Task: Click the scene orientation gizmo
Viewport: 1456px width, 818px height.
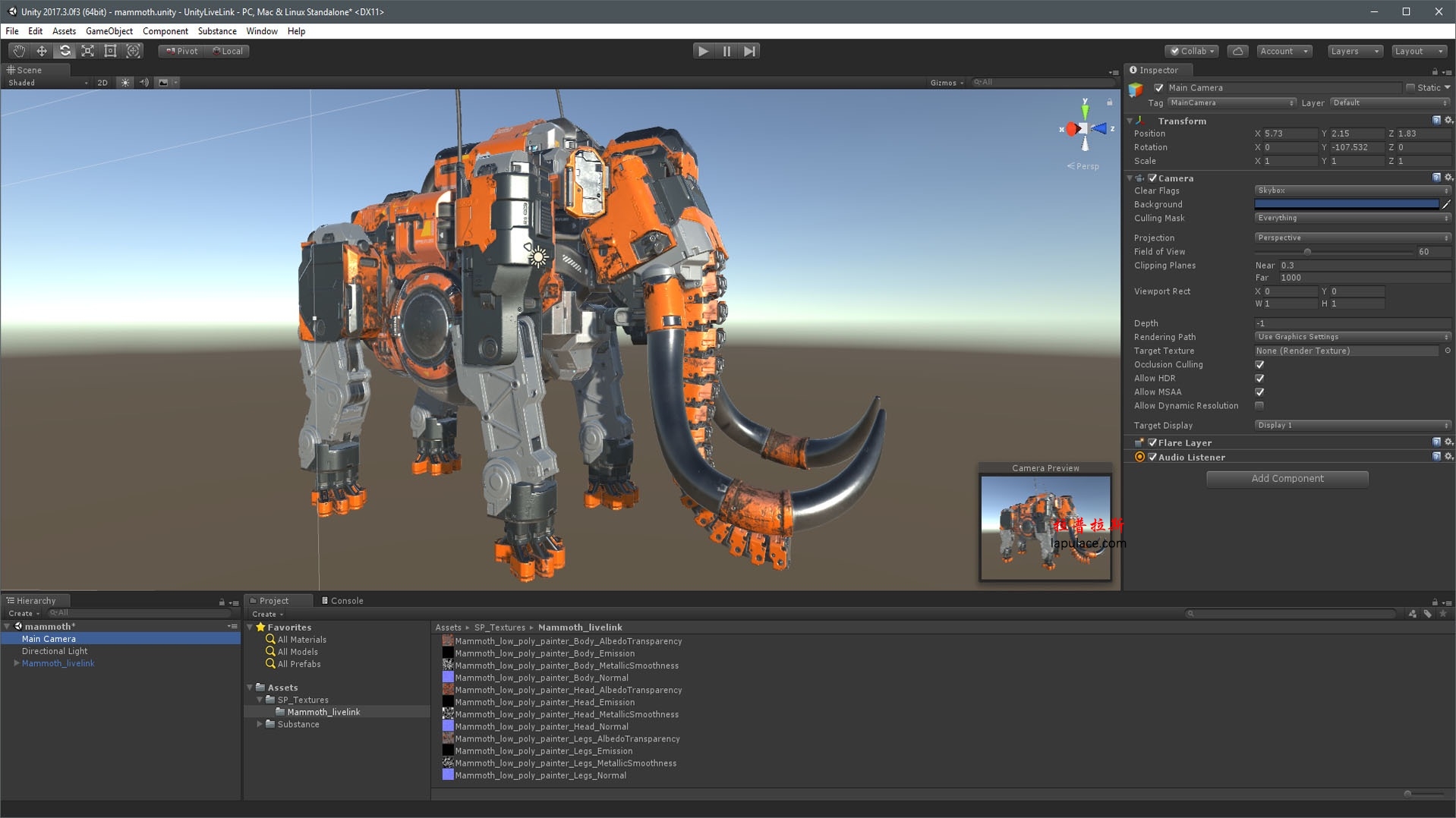Action: (x=1085, y=129)
